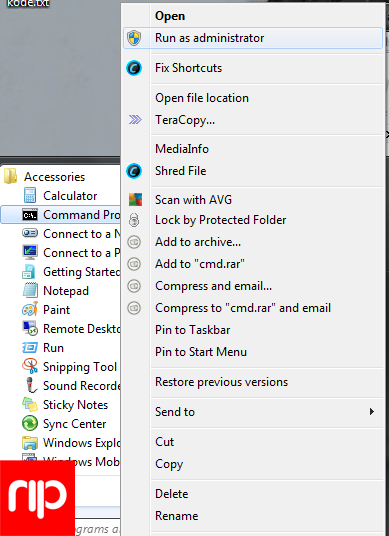
Task: Click the archive icon beside Add to "cmd.rar"
Action: coord(134,264)
